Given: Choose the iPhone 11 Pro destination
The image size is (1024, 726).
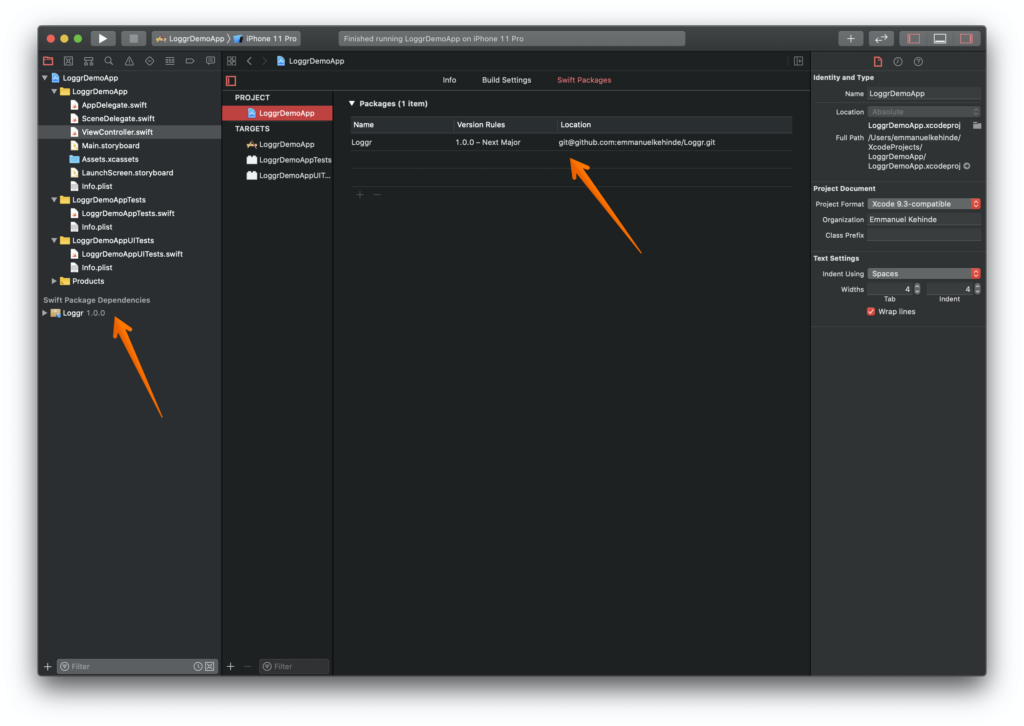Looking at the screenshot, I should click(x=266, y=39).
